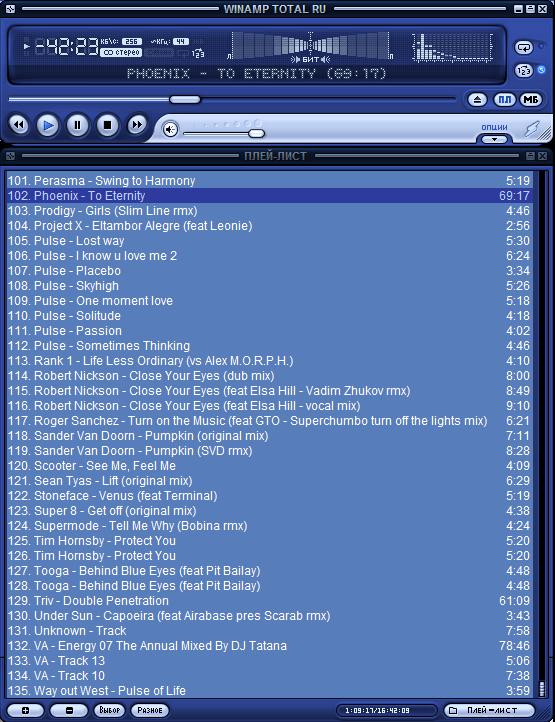Select track 103 Prodigy - Girls
Screen dimensions: 555x722
pyautogui.click(x=269, y=210)
